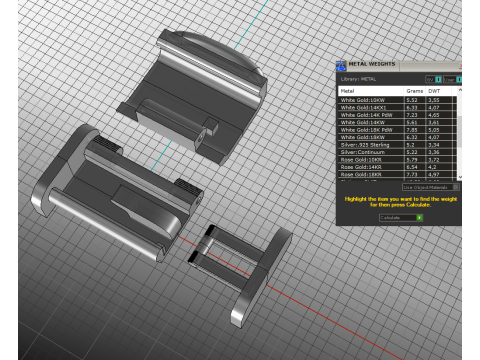The width and height of the screenshot is (480, 360).
Task: Select the clasp body with knurled grips
Action: coord(117,190)
